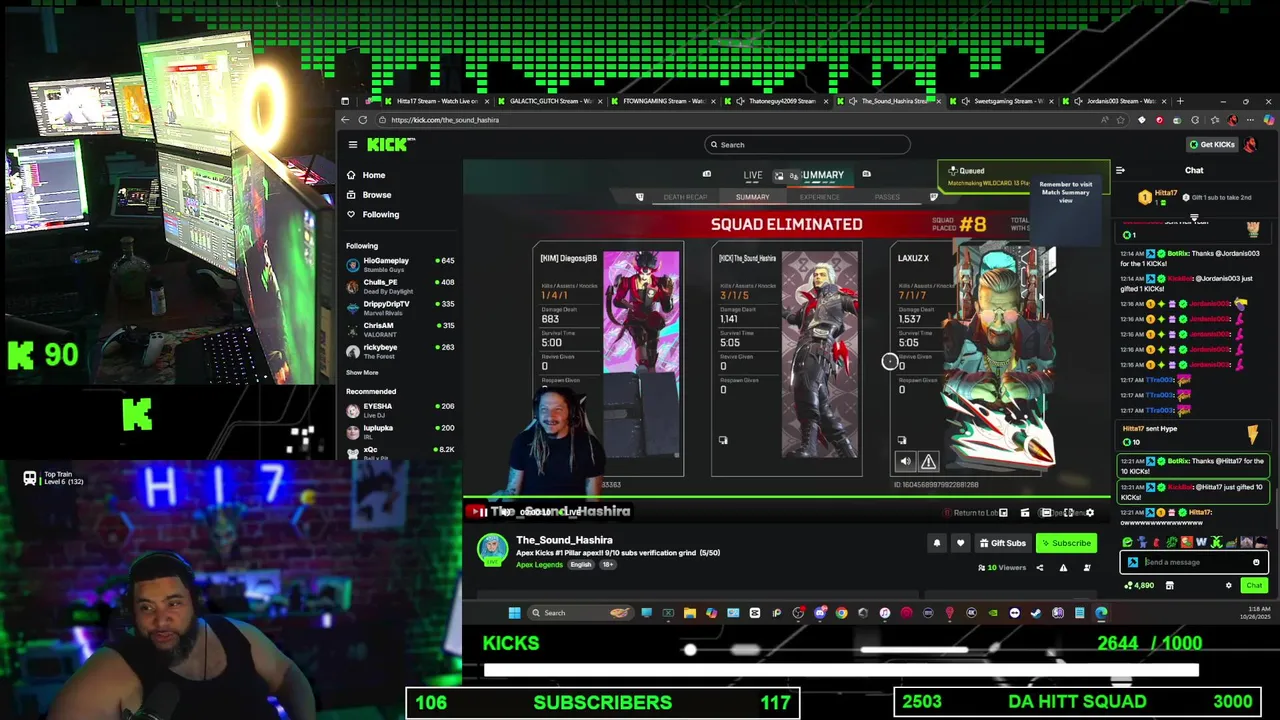The height and width of the screenshot is (720, 1280).
Task: Click the Get KICKs button
Action: [x=1212, y=145]
